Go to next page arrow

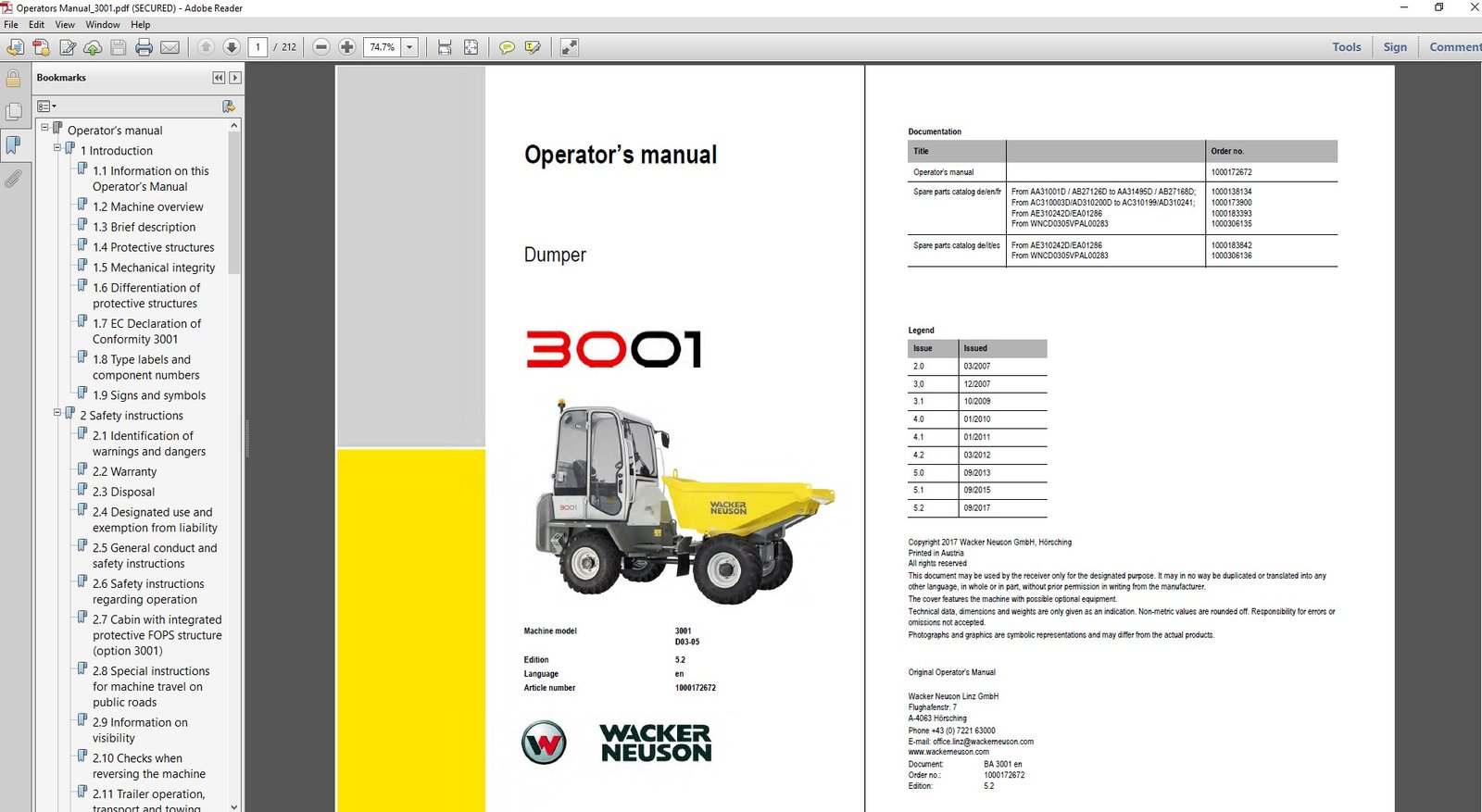[232, 47]
